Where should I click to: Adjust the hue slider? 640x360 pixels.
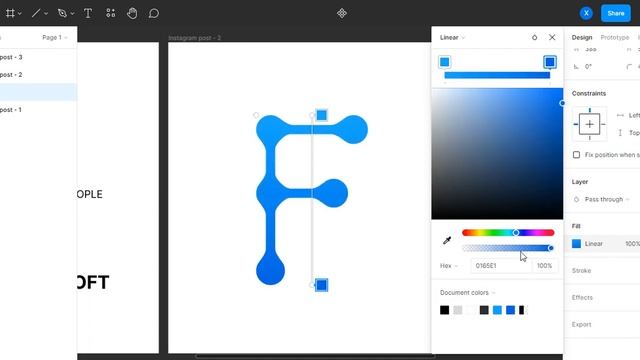(508, 233)
